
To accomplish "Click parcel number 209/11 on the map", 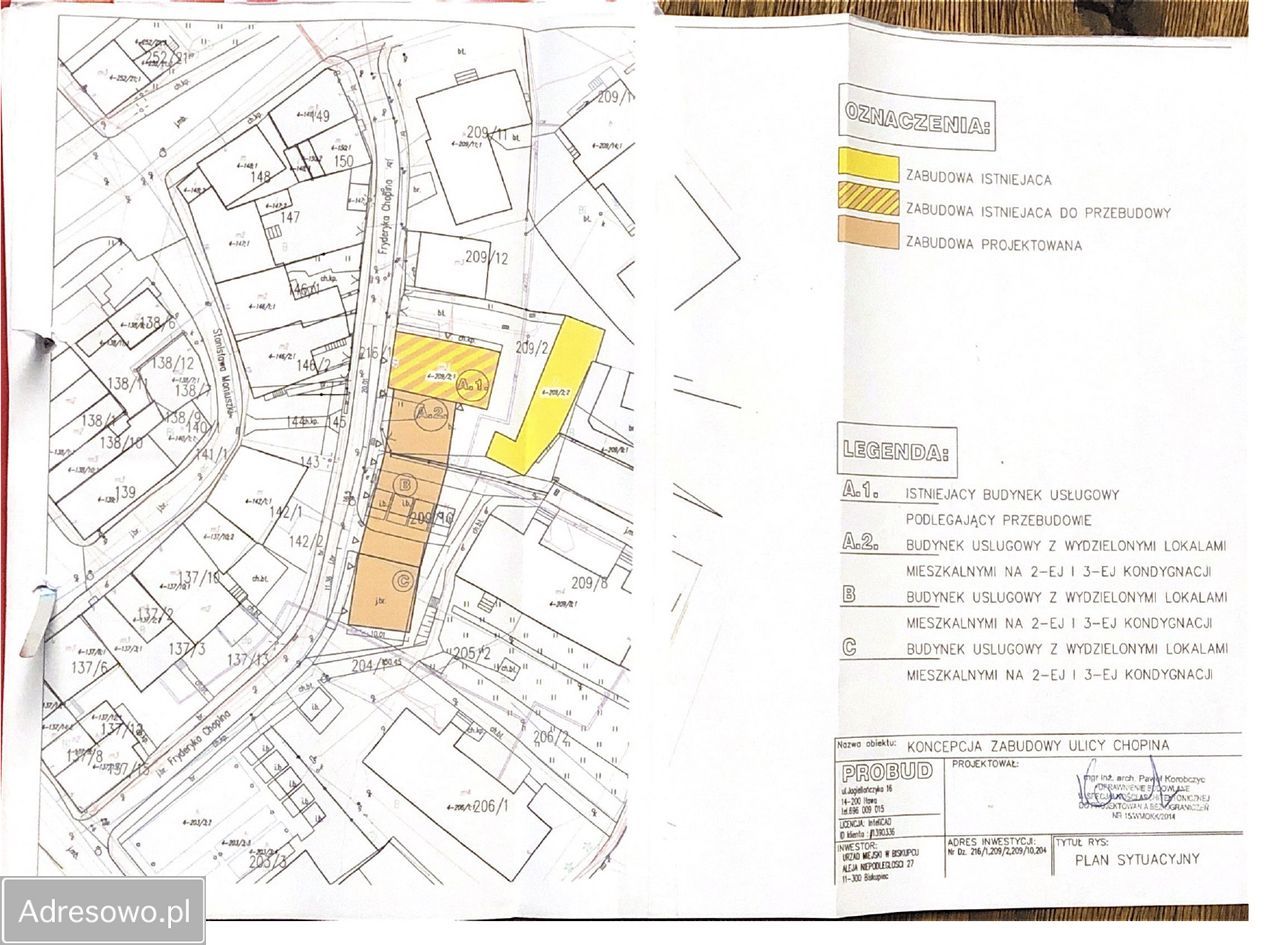I will pyautogui.click(x=489, y=132).
